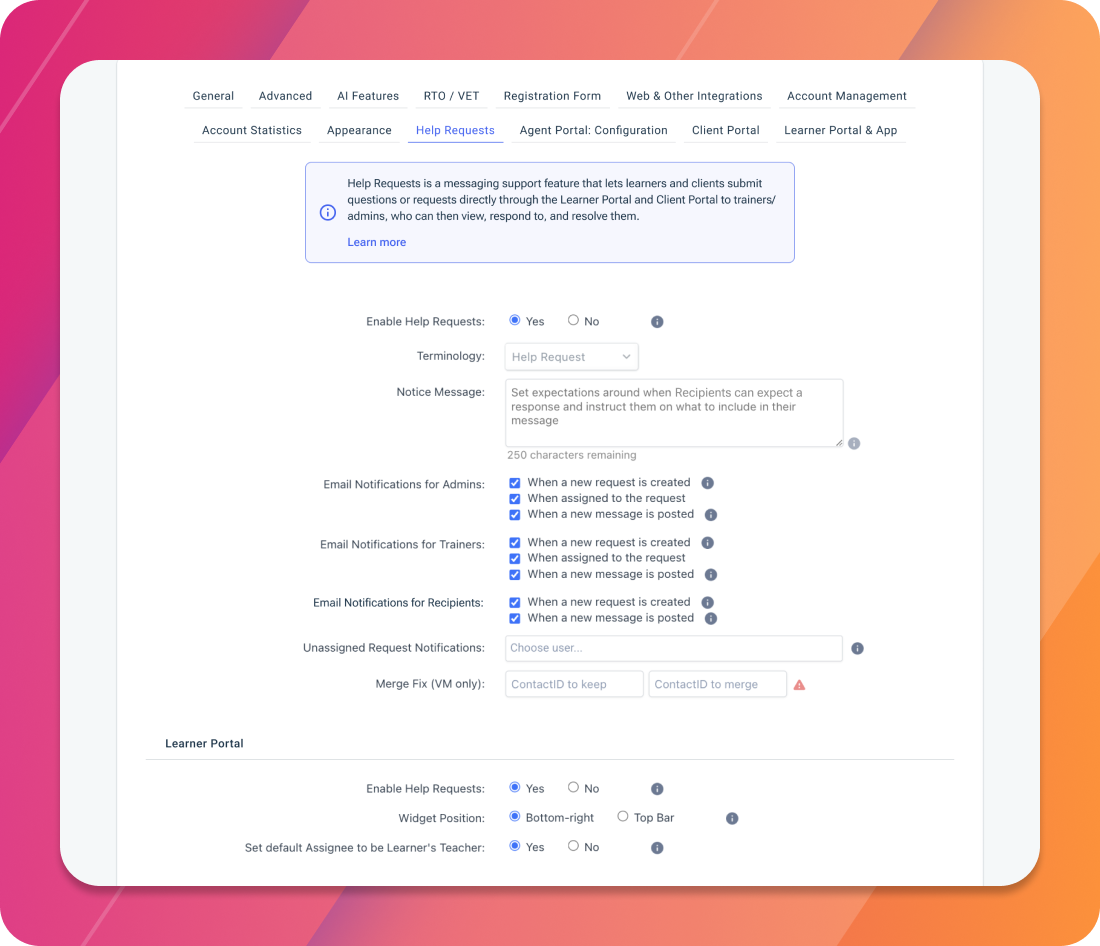Open the Learner Portal & App tab
This screenshot has width=1100, height=946.
[840, 131]
